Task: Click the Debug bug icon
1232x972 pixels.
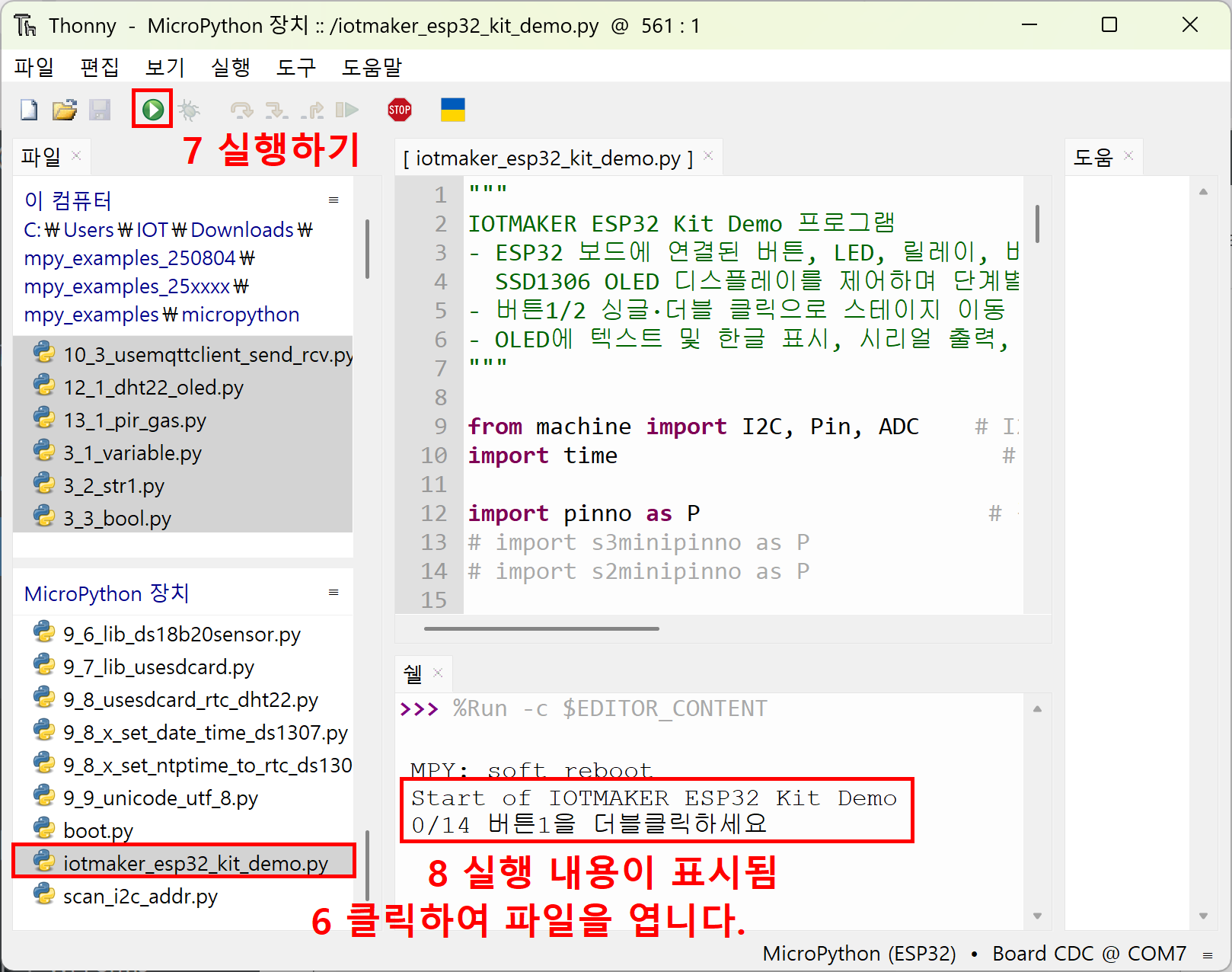Action: pos(189,110)
